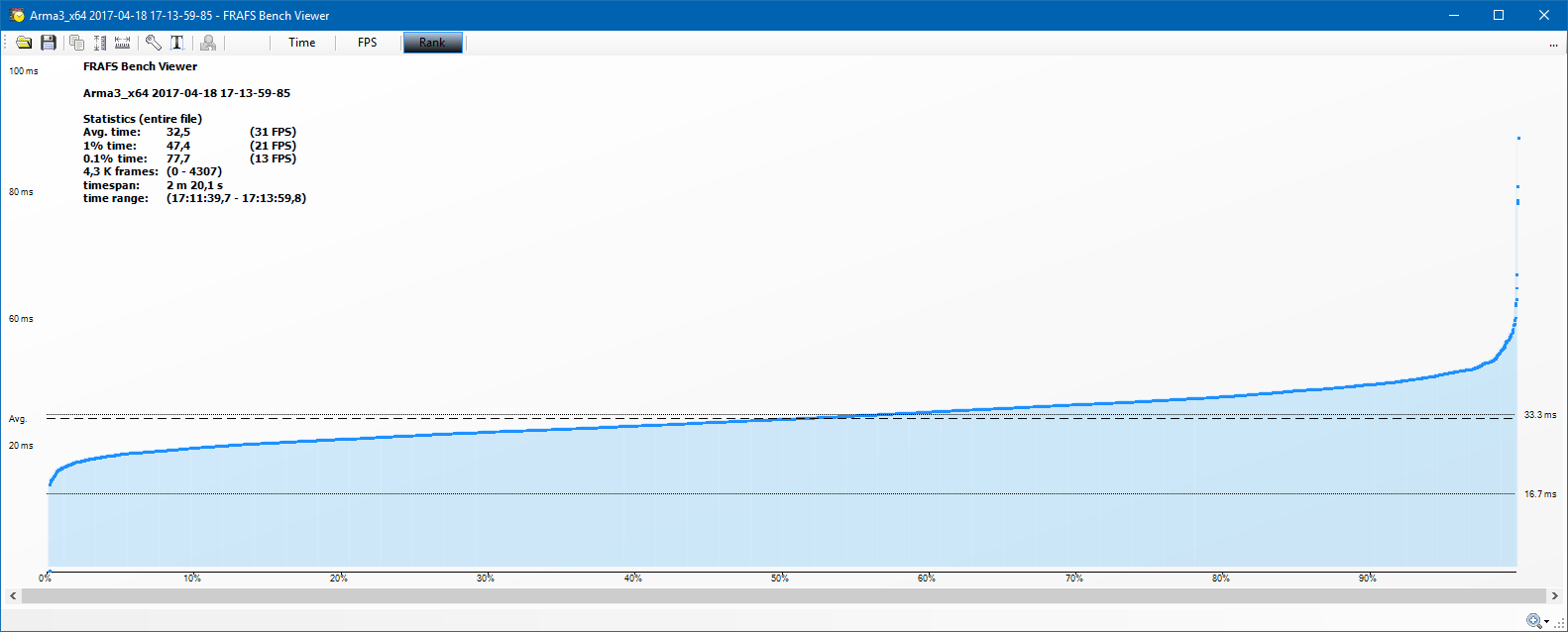Click the '60 ms' y-axis label
The width and height of the screenshot is (1568, 632).
[x=21, y=319]
